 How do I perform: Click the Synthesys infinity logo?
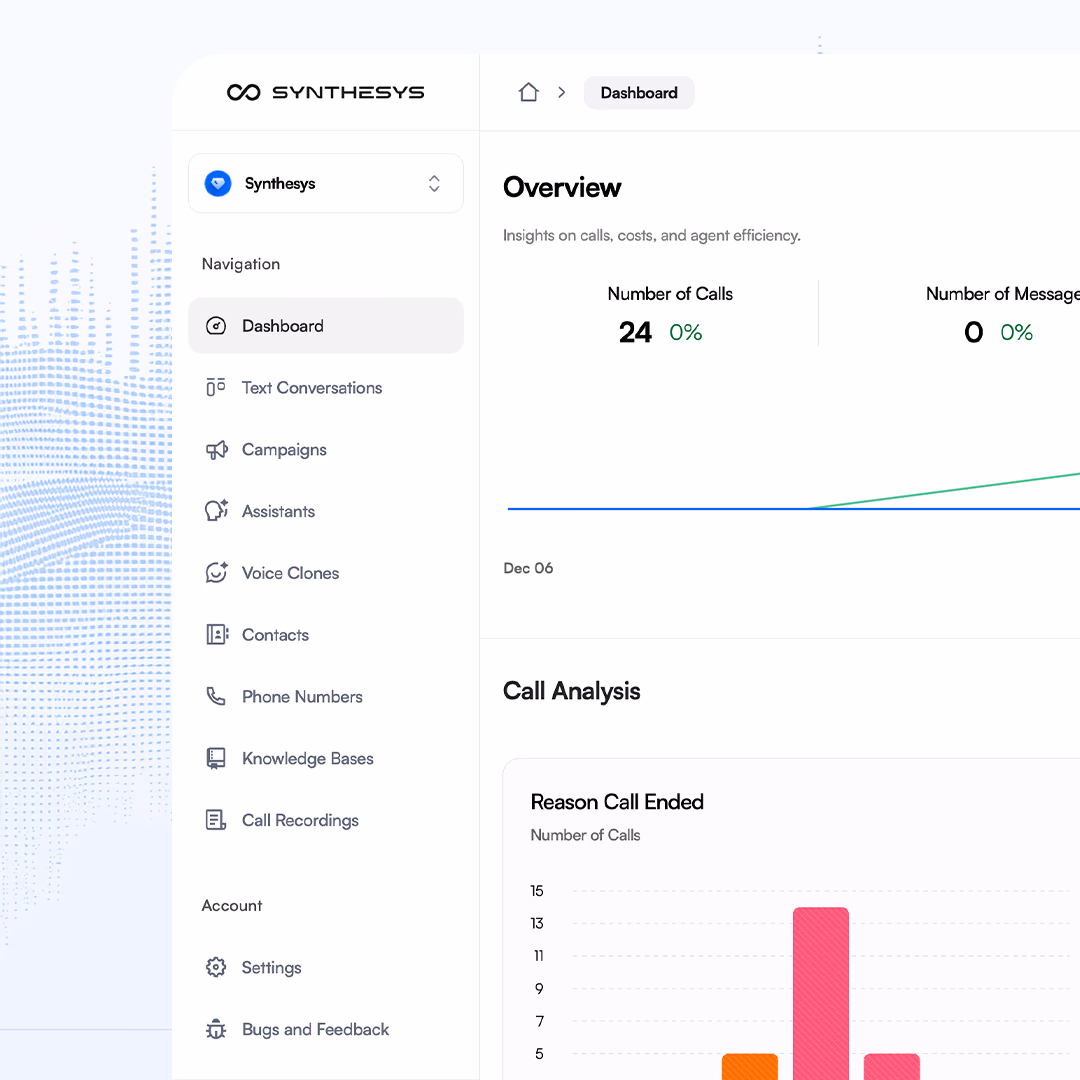tap(243, 92)
